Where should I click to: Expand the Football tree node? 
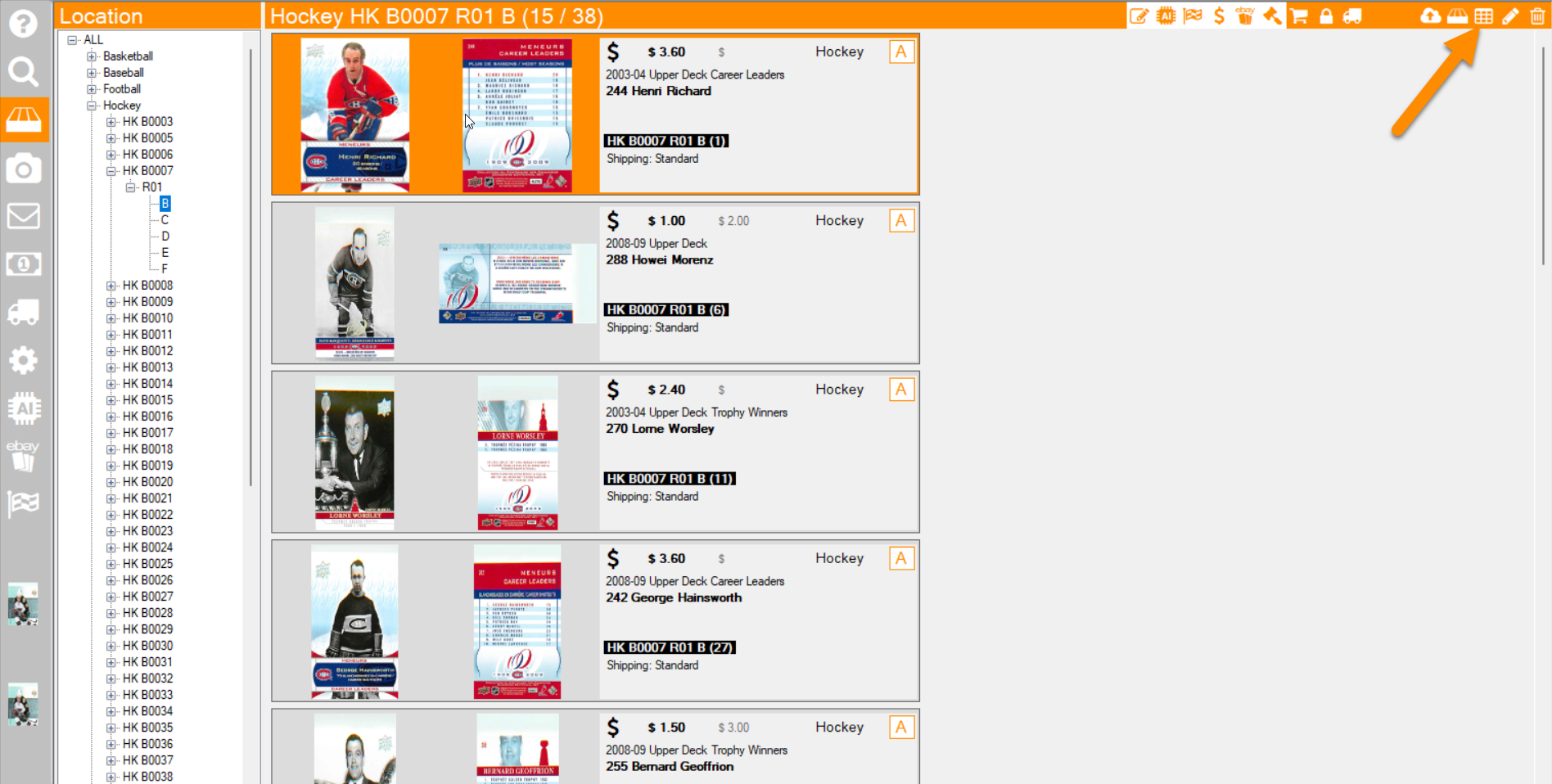click(92, 88)
